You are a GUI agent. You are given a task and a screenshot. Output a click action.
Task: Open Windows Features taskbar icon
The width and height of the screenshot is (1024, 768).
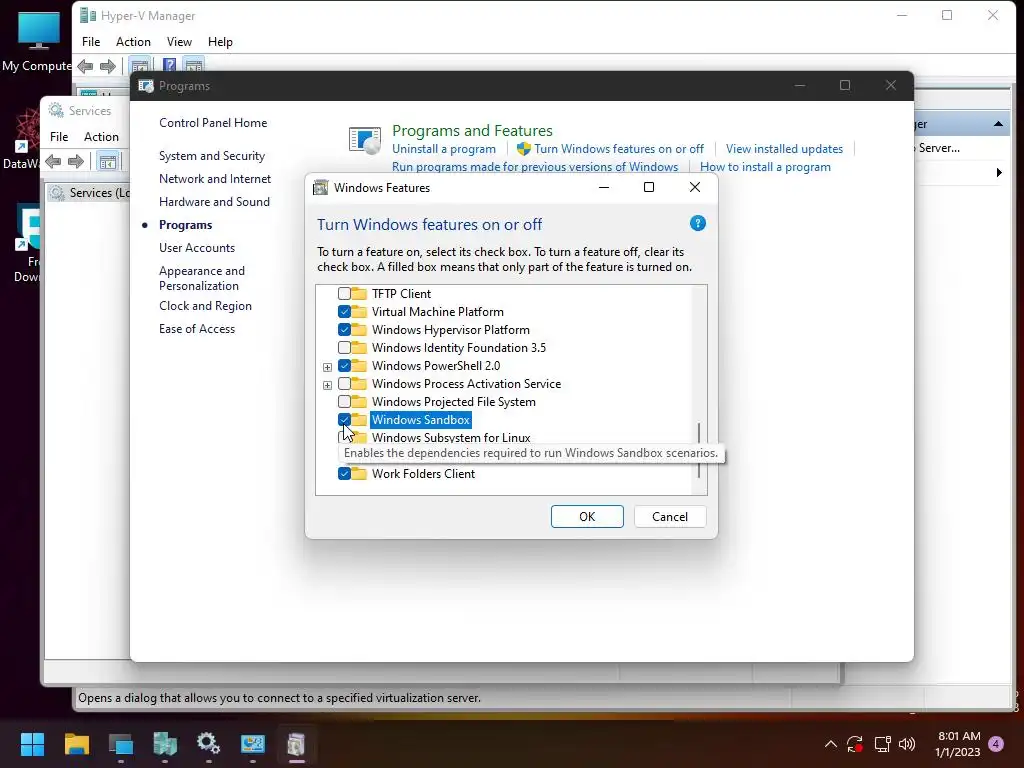[296, 744]
